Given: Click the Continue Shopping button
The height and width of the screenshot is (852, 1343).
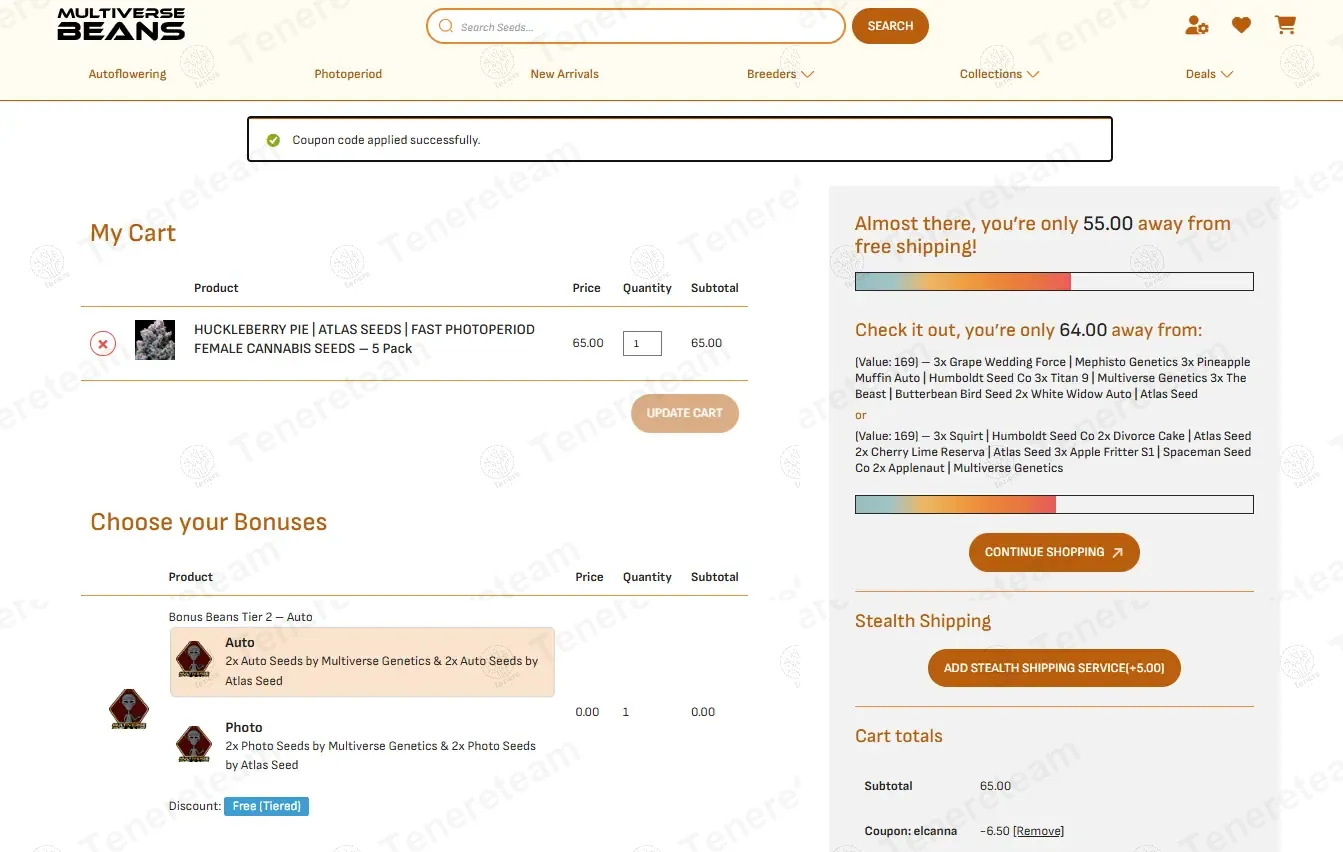Looking at the screenshot, I should click(1054, 552).
